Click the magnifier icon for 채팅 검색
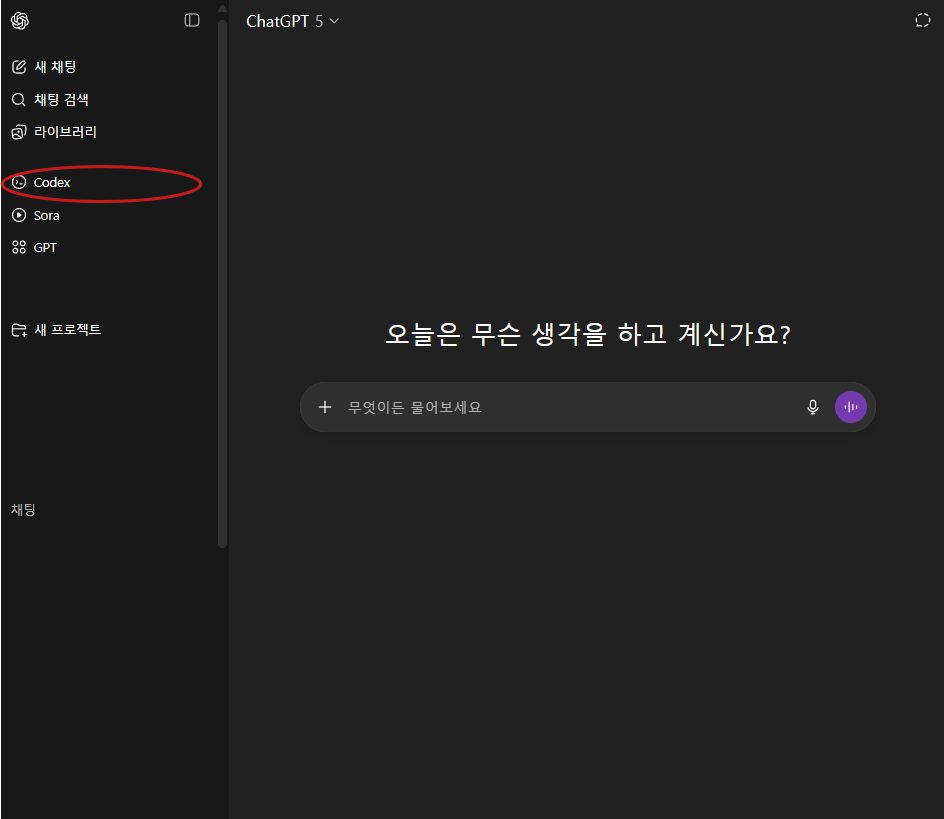 [x=18, y=100]
